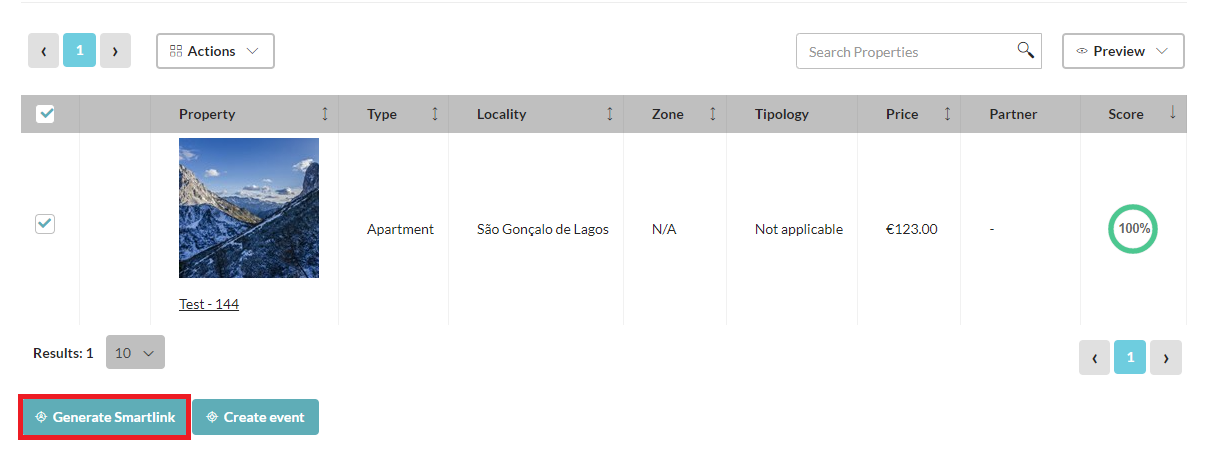
Task: Click the 100% score progress circle
Action: point(1133,228)
